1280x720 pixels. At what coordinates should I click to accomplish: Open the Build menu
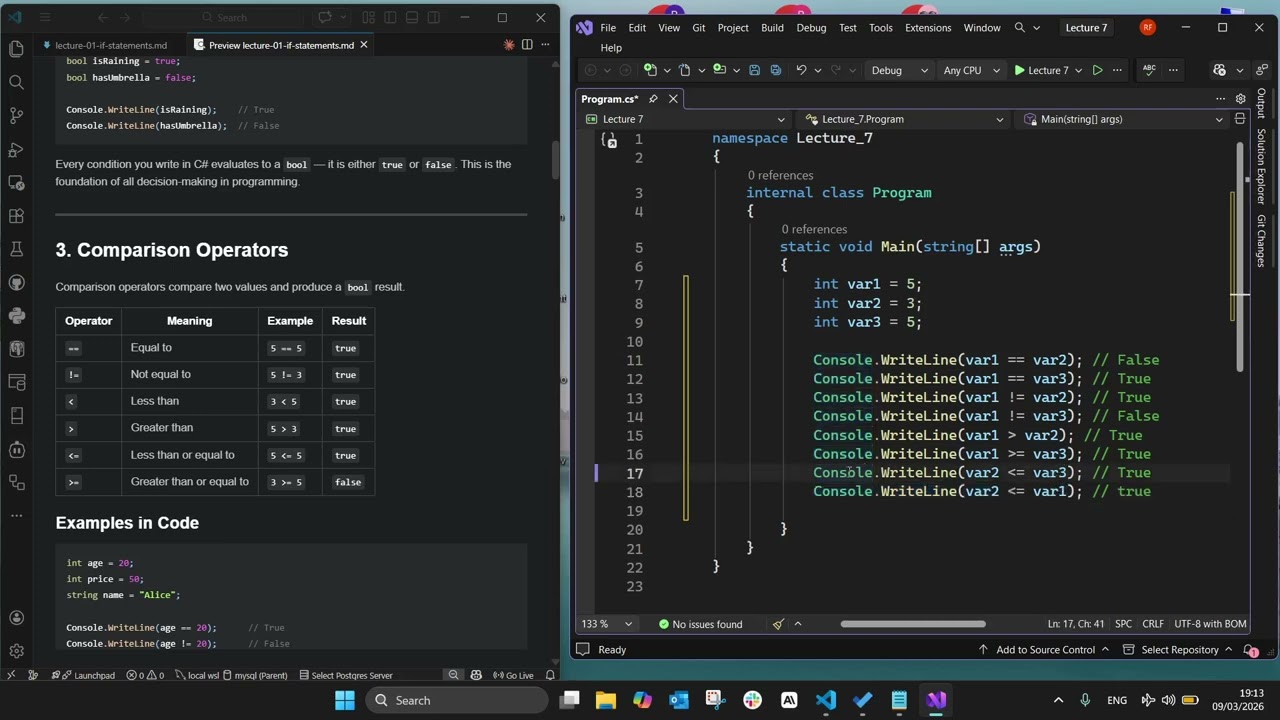(772, 28)
